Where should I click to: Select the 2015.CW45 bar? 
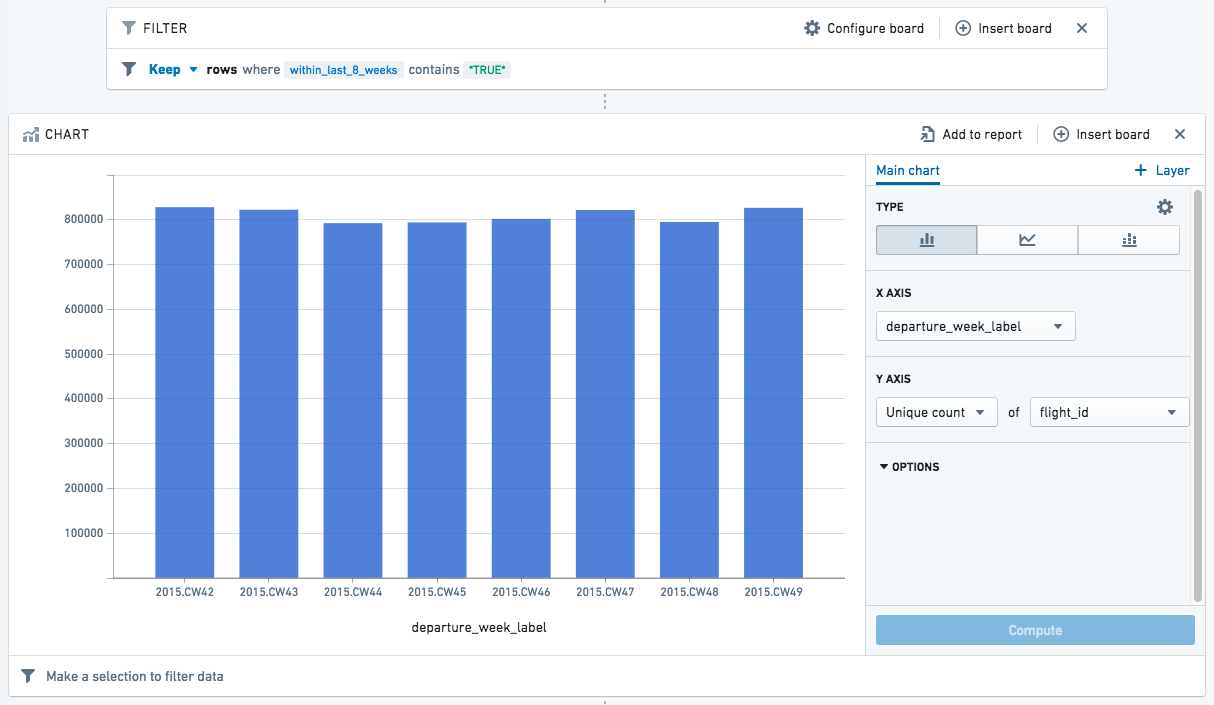(x=437, y=400)
